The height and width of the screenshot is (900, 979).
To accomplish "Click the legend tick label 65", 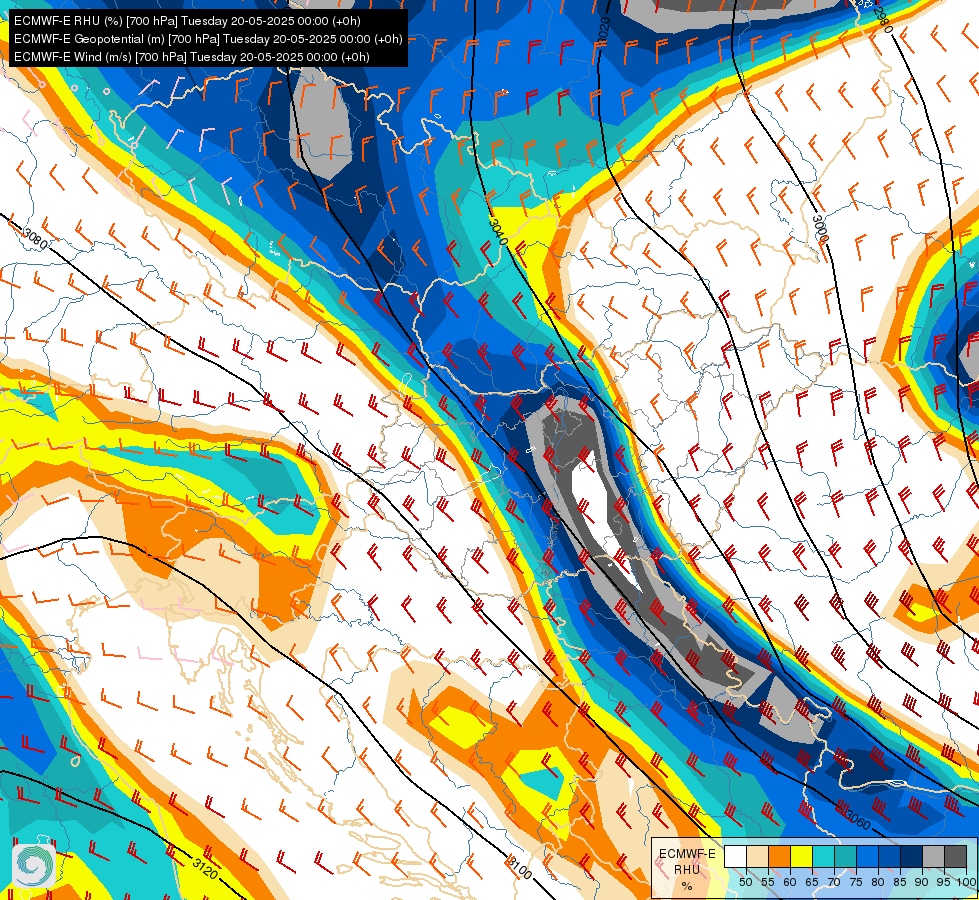I will click(x=812, y=882).
